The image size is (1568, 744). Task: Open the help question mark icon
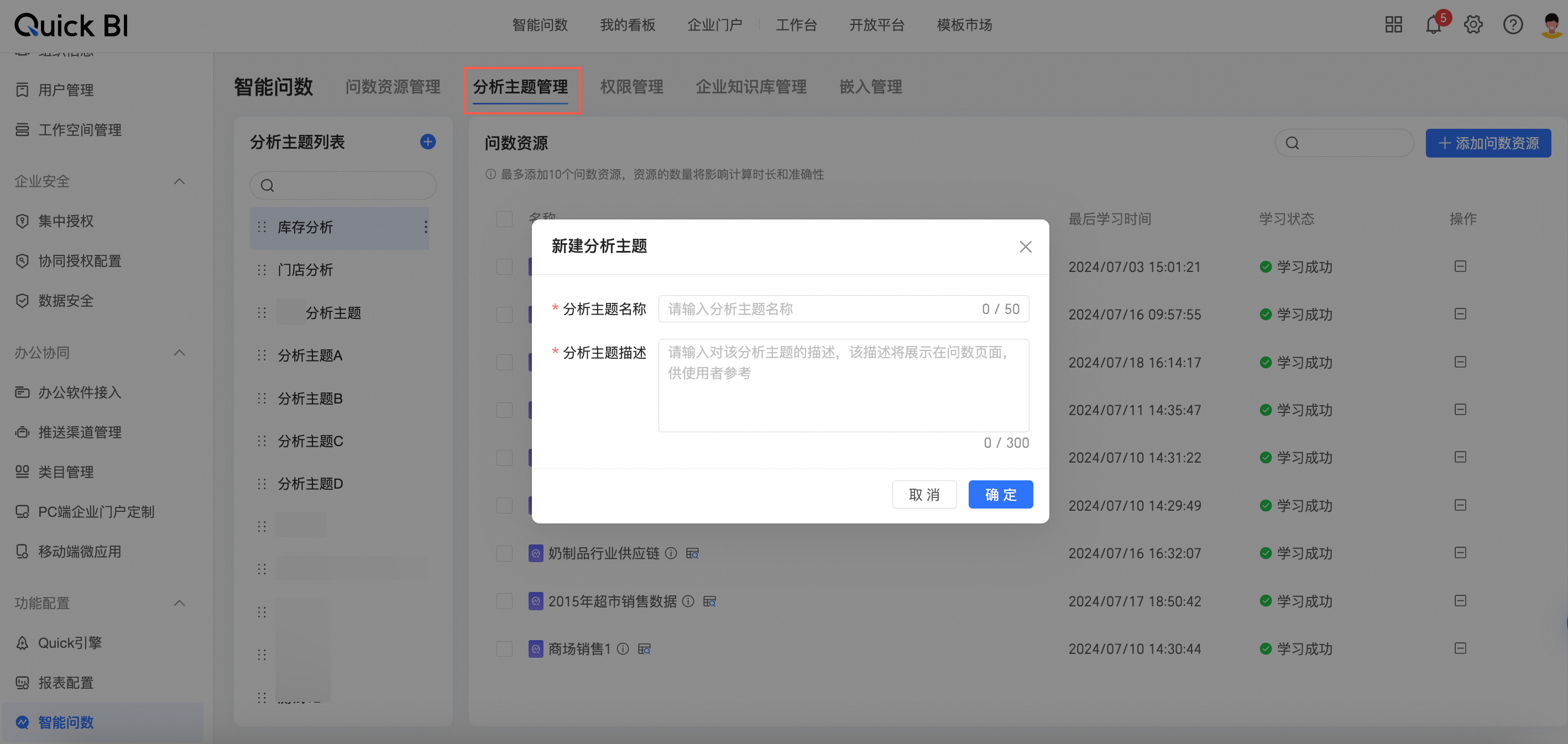[x=1513, y=25]
